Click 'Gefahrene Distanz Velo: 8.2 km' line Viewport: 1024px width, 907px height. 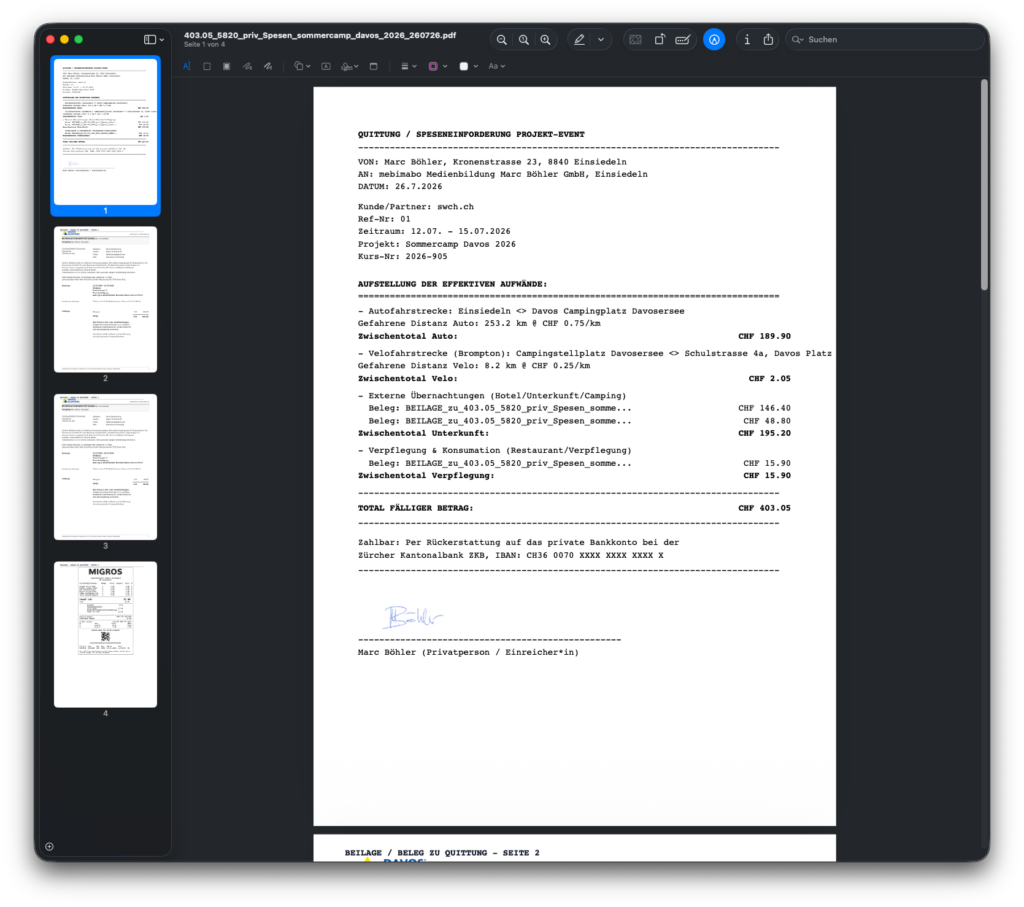coord(473,366)
